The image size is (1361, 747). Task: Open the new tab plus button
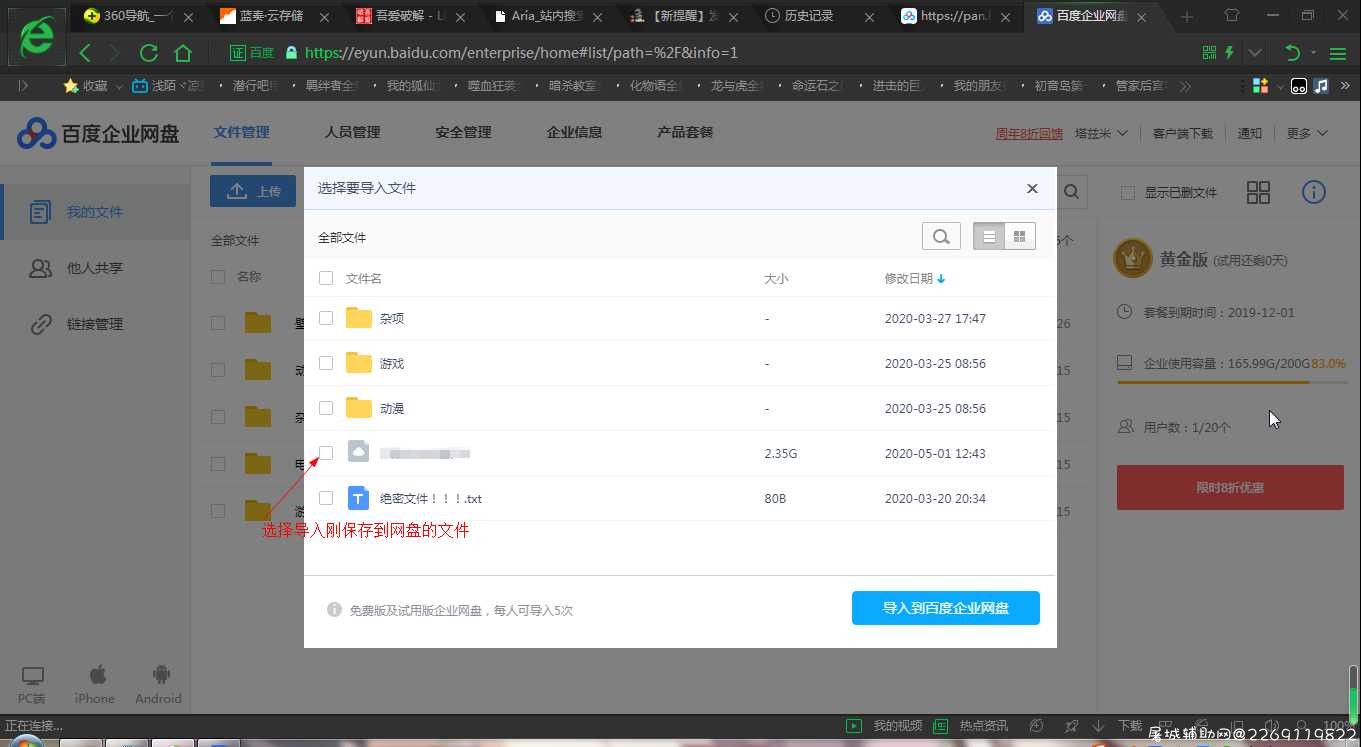1187,16
